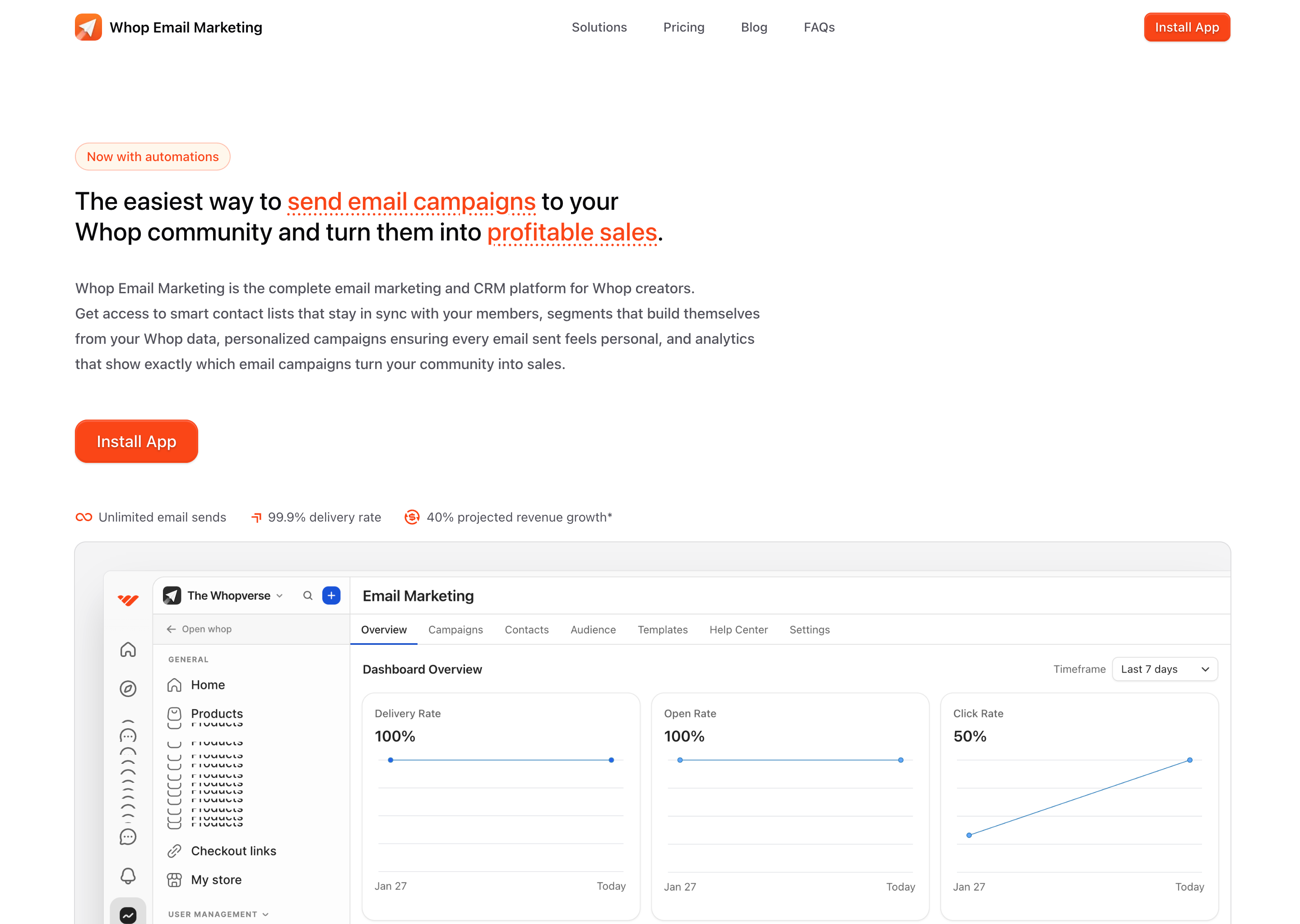Click the Whopverse paper plane avatar

coord(172,596)
